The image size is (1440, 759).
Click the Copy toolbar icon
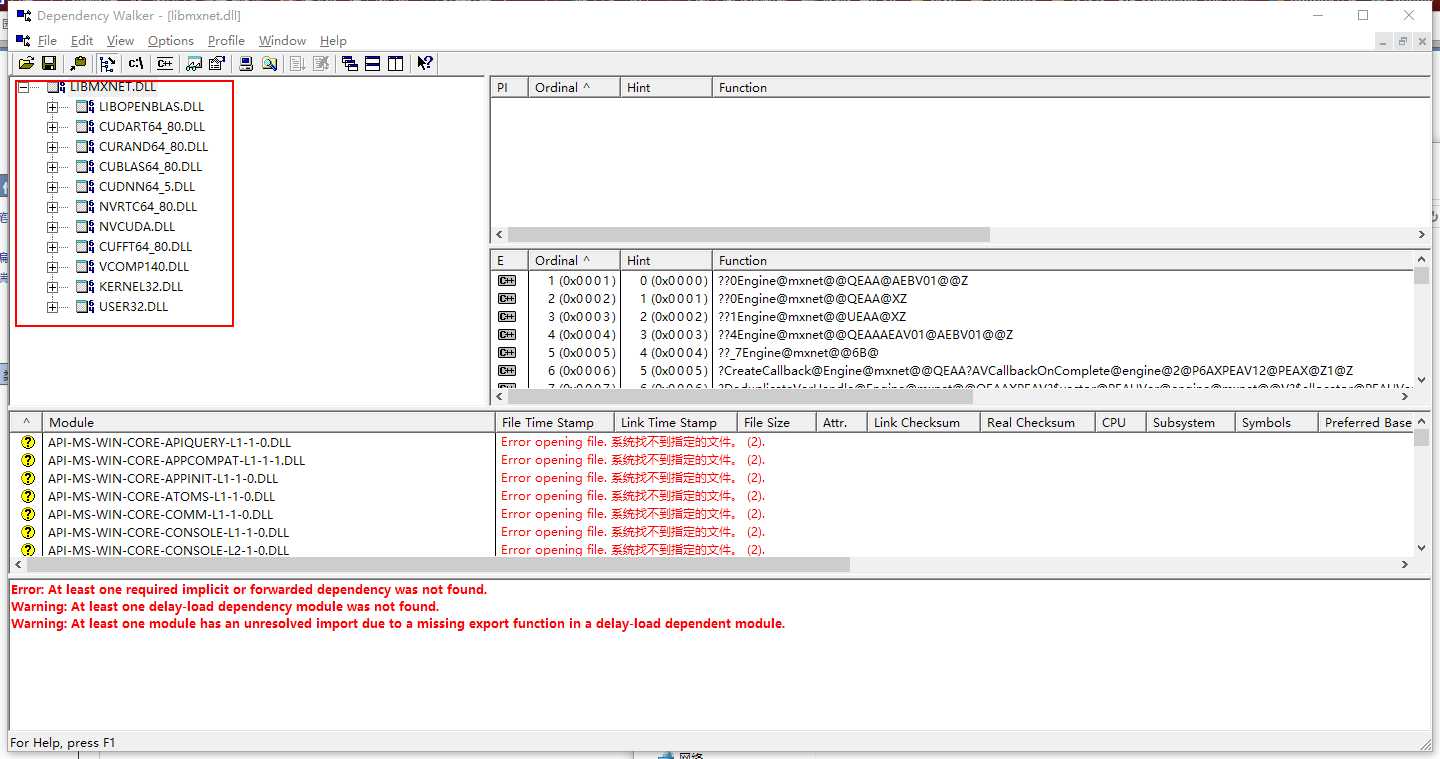click(x=78, y=63)
